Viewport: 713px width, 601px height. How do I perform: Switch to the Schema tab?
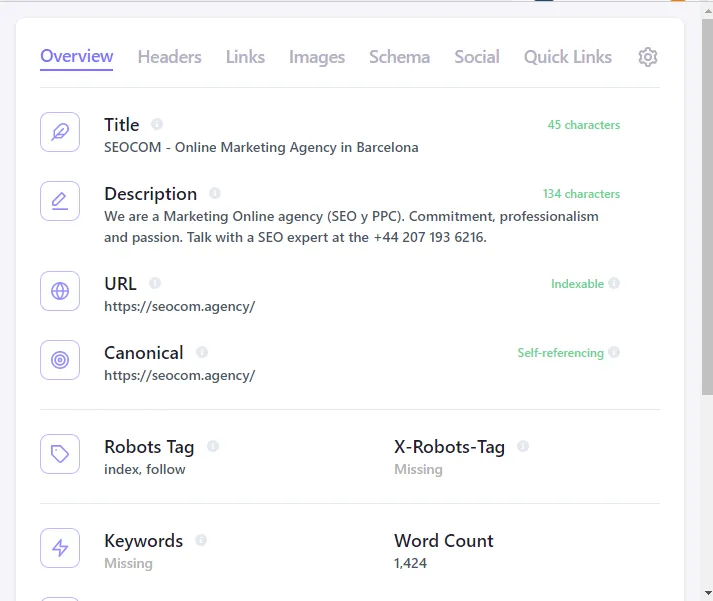399,57
